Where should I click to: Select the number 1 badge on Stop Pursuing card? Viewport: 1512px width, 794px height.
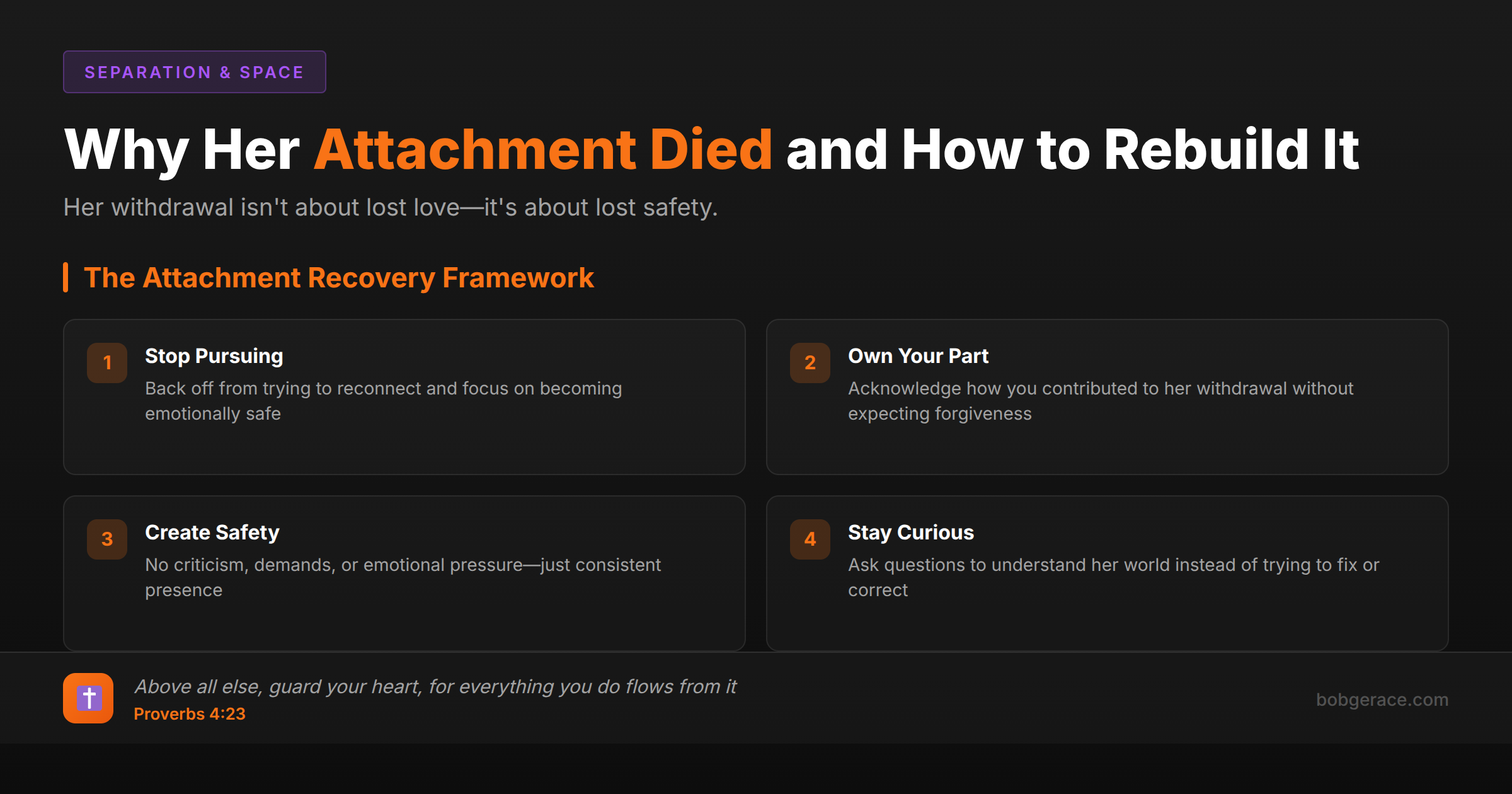[x=106, y=363]
